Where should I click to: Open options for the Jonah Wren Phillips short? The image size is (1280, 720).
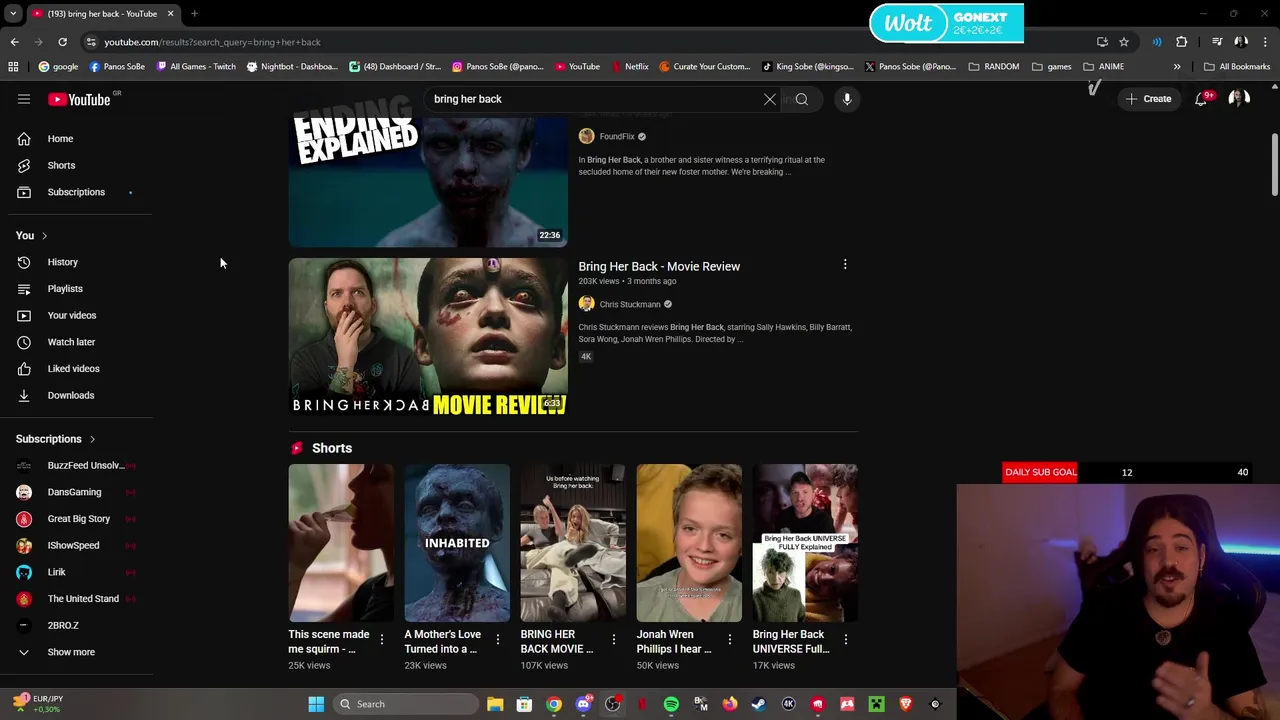[729, 639]
